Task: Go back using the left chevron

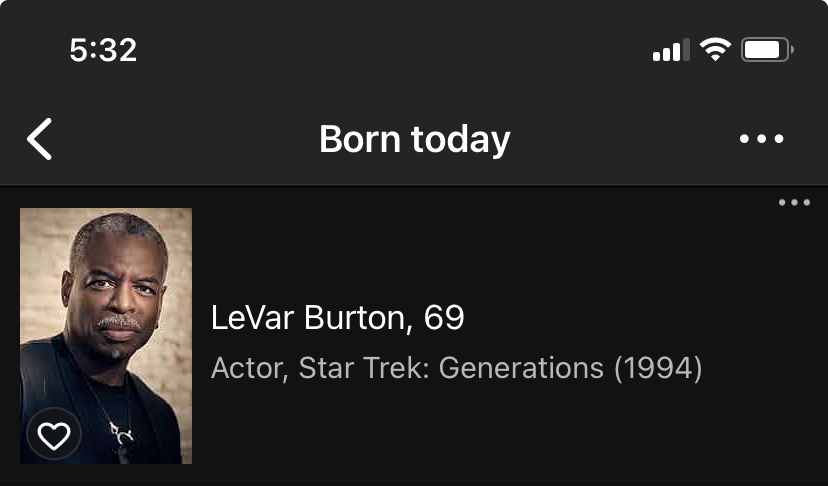Action: click(40, 139)
